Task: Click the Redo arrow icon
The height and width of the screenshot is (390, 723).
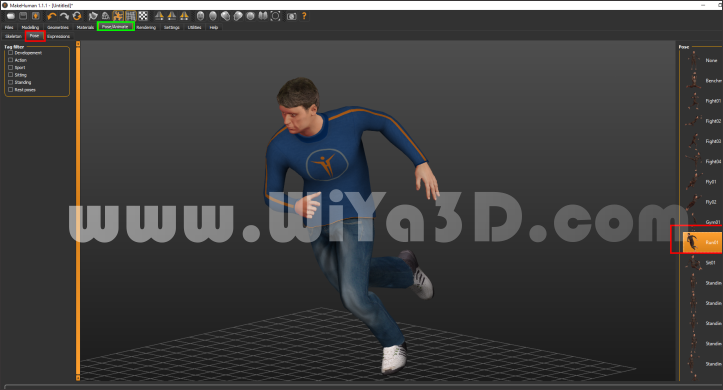Action: tap(64, 16)
